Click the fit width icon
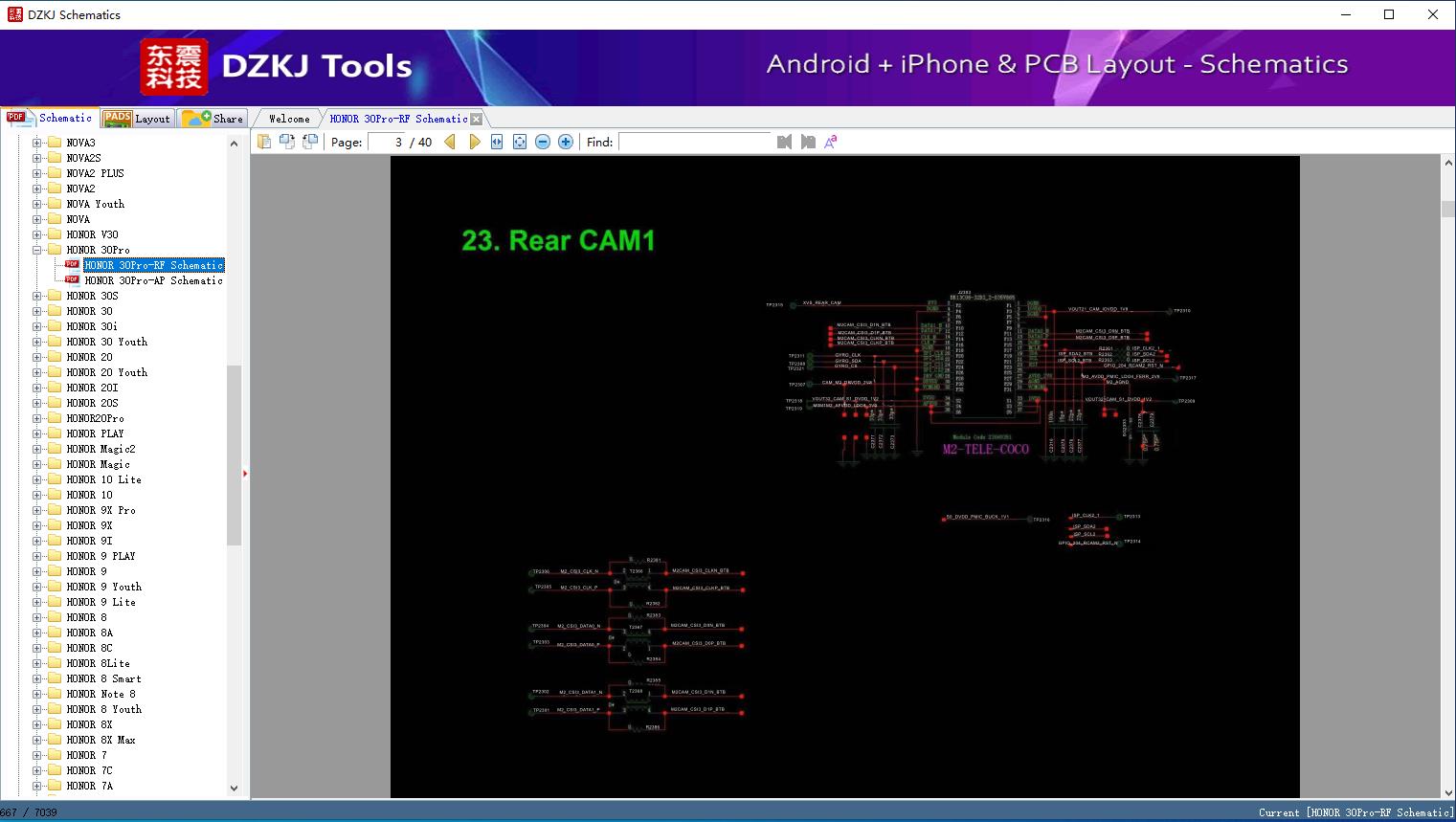The width and height of the screenshot is (1456, 822). pos(497,142)
